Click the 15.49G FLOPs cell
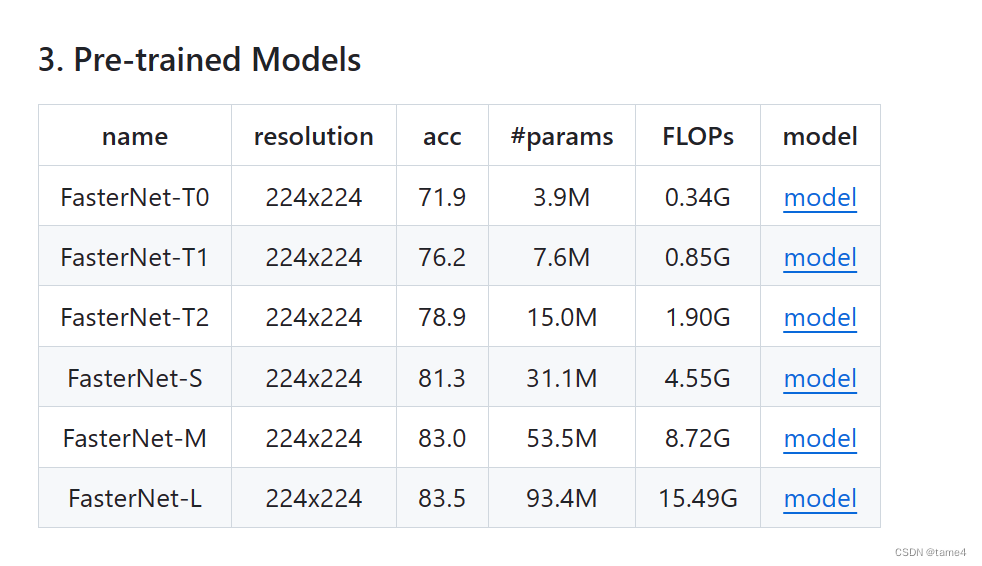Screen dimensions: 982x566 [697, 498]
